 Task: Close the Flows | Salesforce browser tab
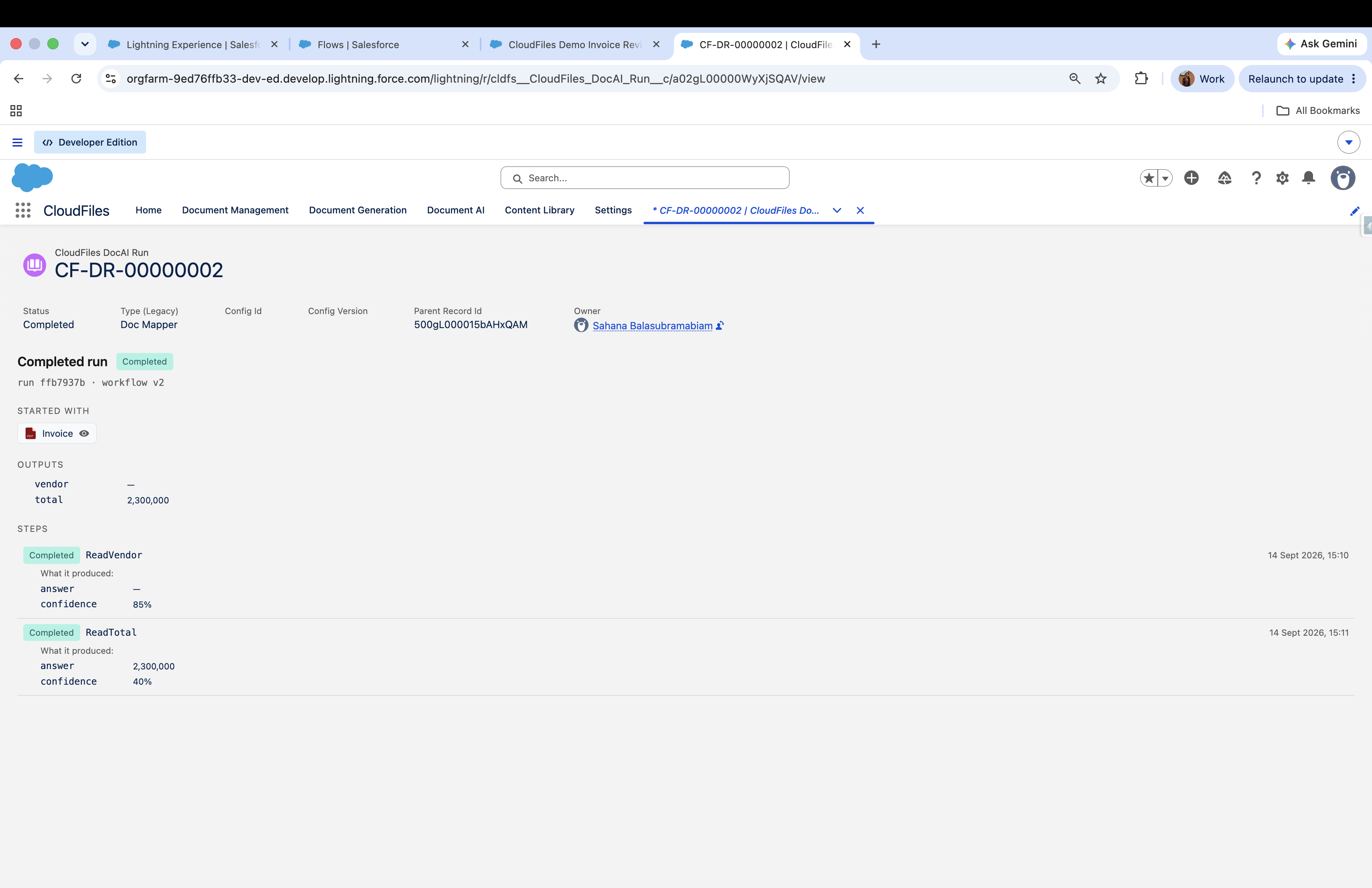pyautogui.click(x=465, y=45)
